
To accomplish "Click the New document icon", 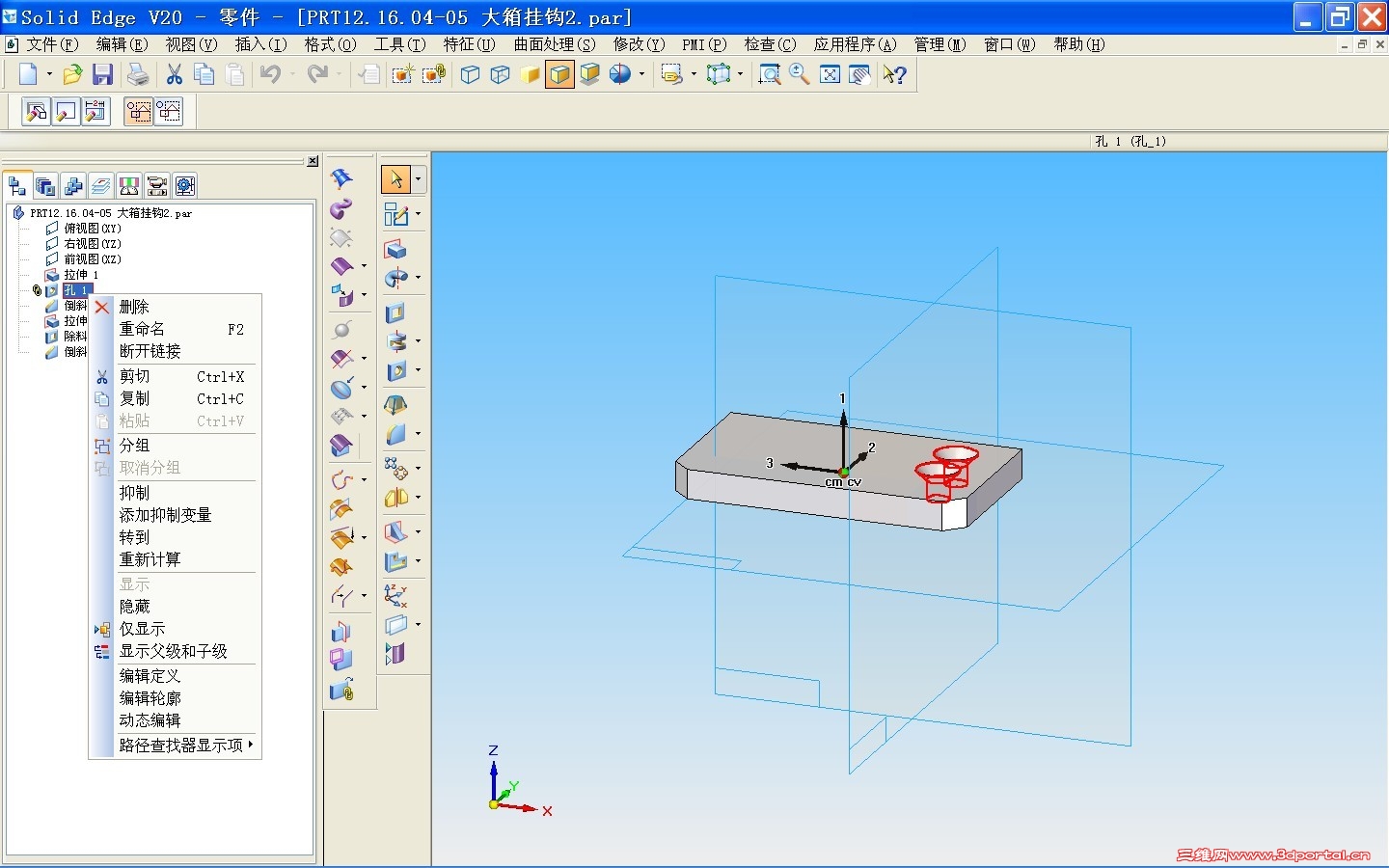I will (x=27, y=74).
